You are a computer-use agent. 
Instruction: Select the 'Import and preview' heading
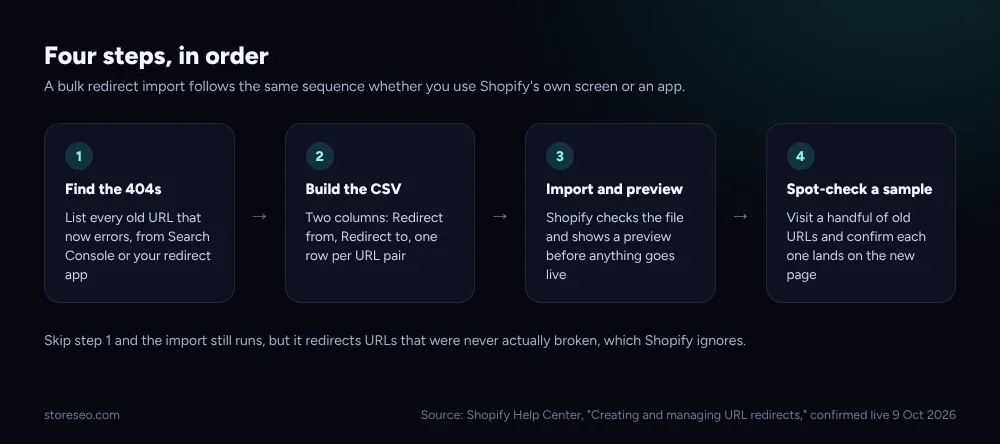pyautogui.click(x=614, y=189)
